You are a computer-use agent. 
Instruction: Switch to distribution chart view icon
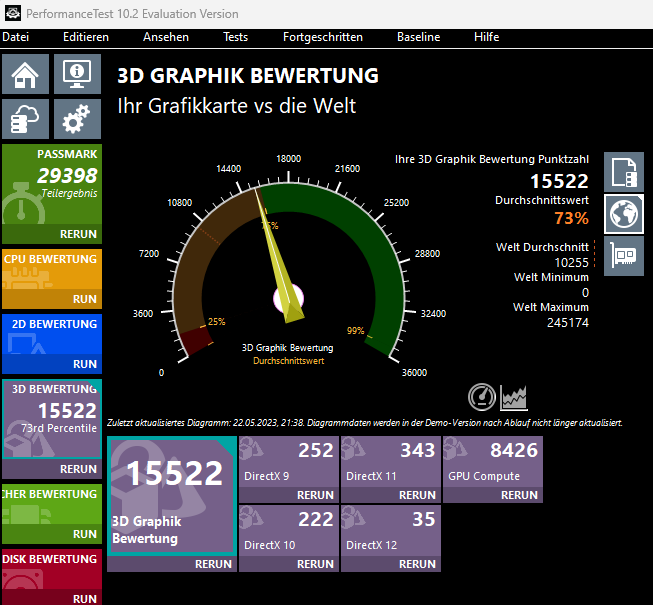pyautogui.click(x=514, y=397)
